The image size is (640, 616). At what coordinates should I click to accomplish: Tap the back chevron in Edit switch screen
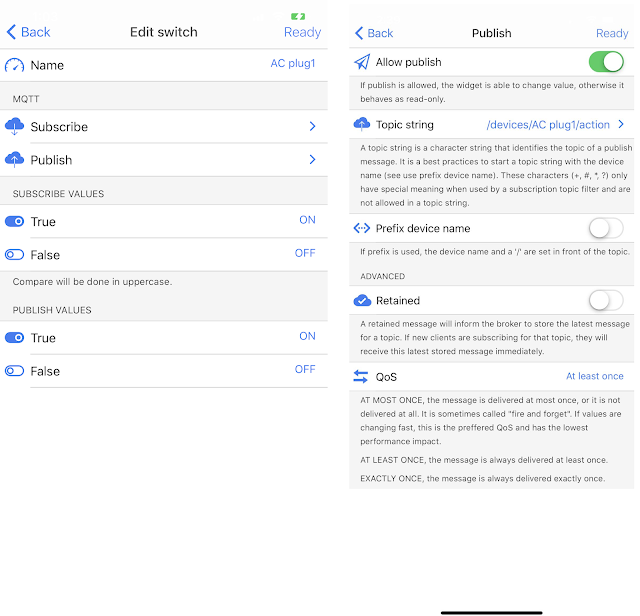[x=11, y=32]
